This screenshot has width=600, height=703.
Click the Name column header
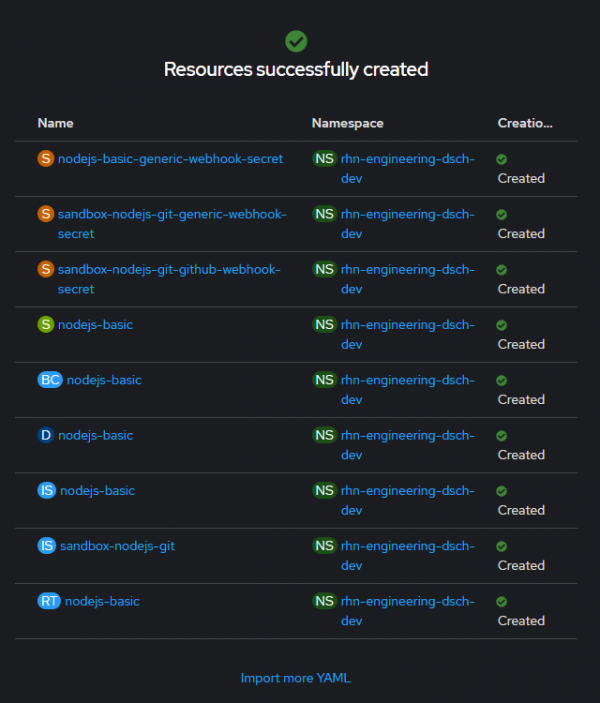point(55,123)
